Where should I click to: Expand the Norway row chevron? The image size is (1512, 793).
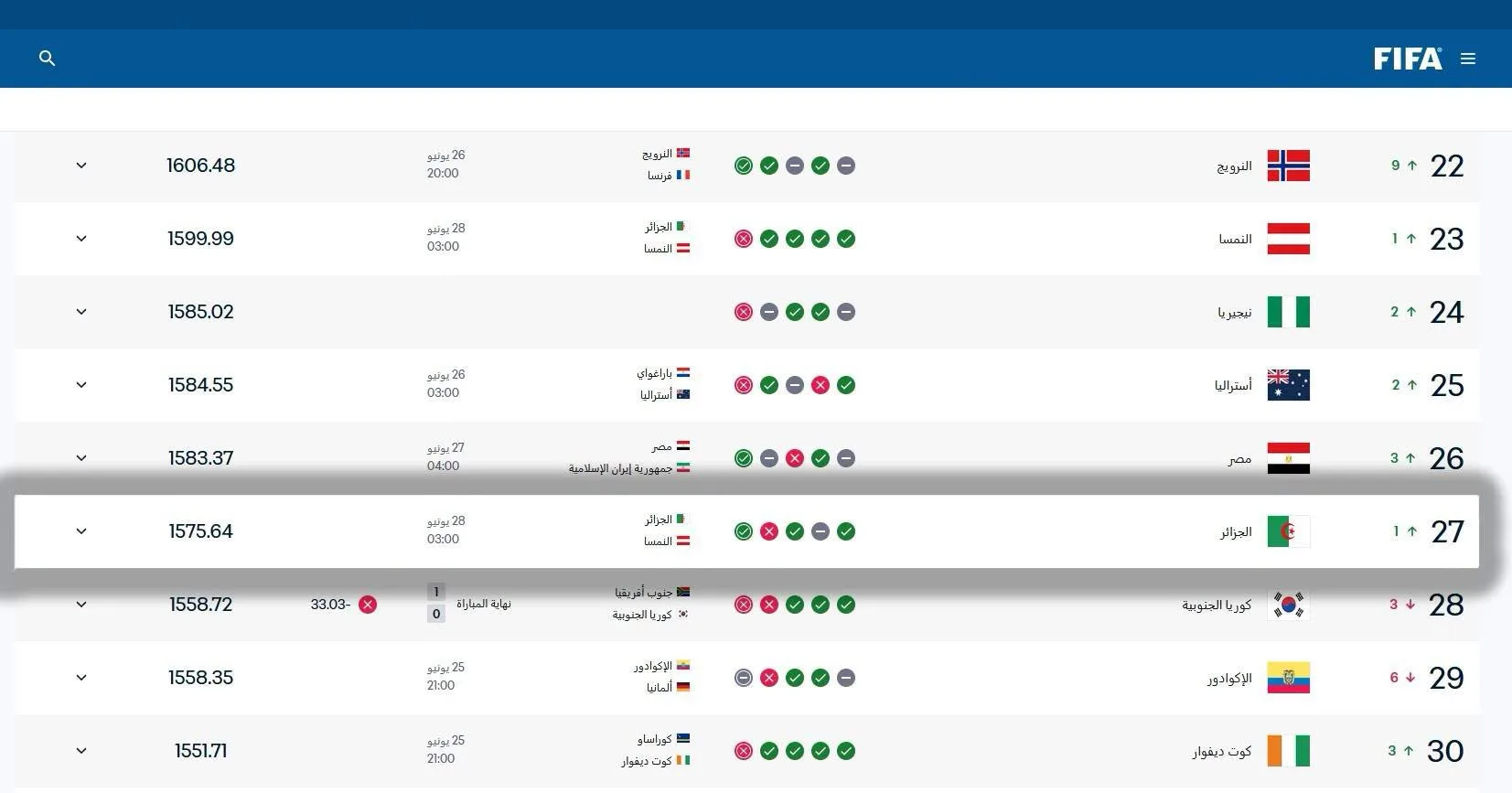tap(81, 166)
